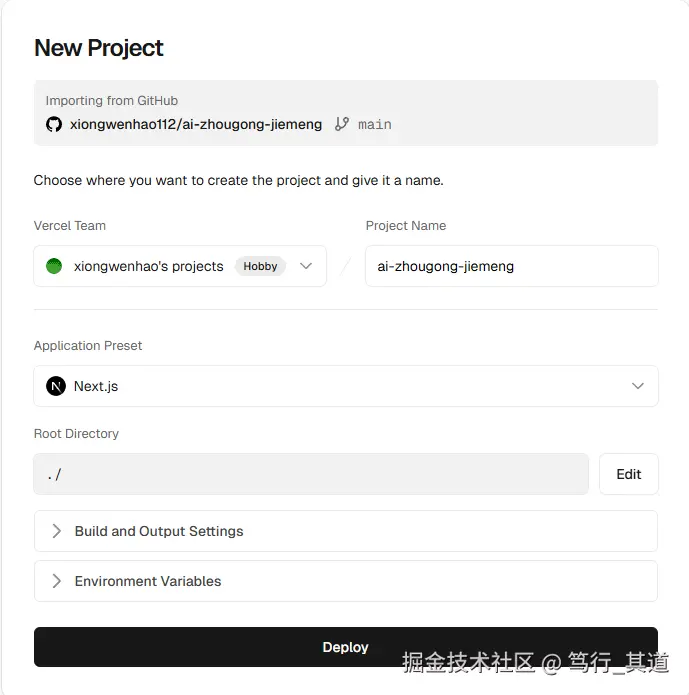Click the Deploy button
Screen dimensions: 689x695
pyautogui.click(x=345, y=647)
